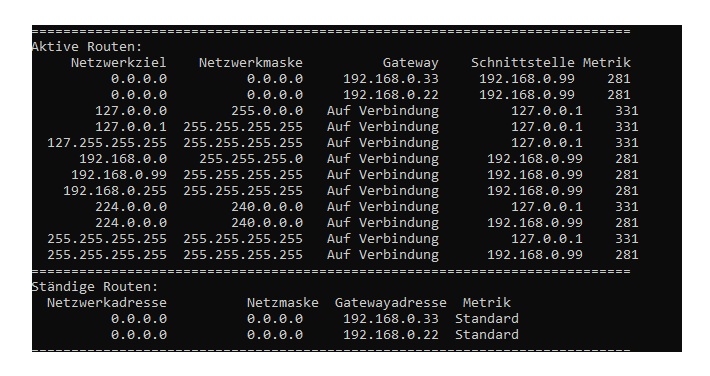The image size is (710, 376).
Task: Select the 192.168.0.0 network destination
Action: point(123,159)
